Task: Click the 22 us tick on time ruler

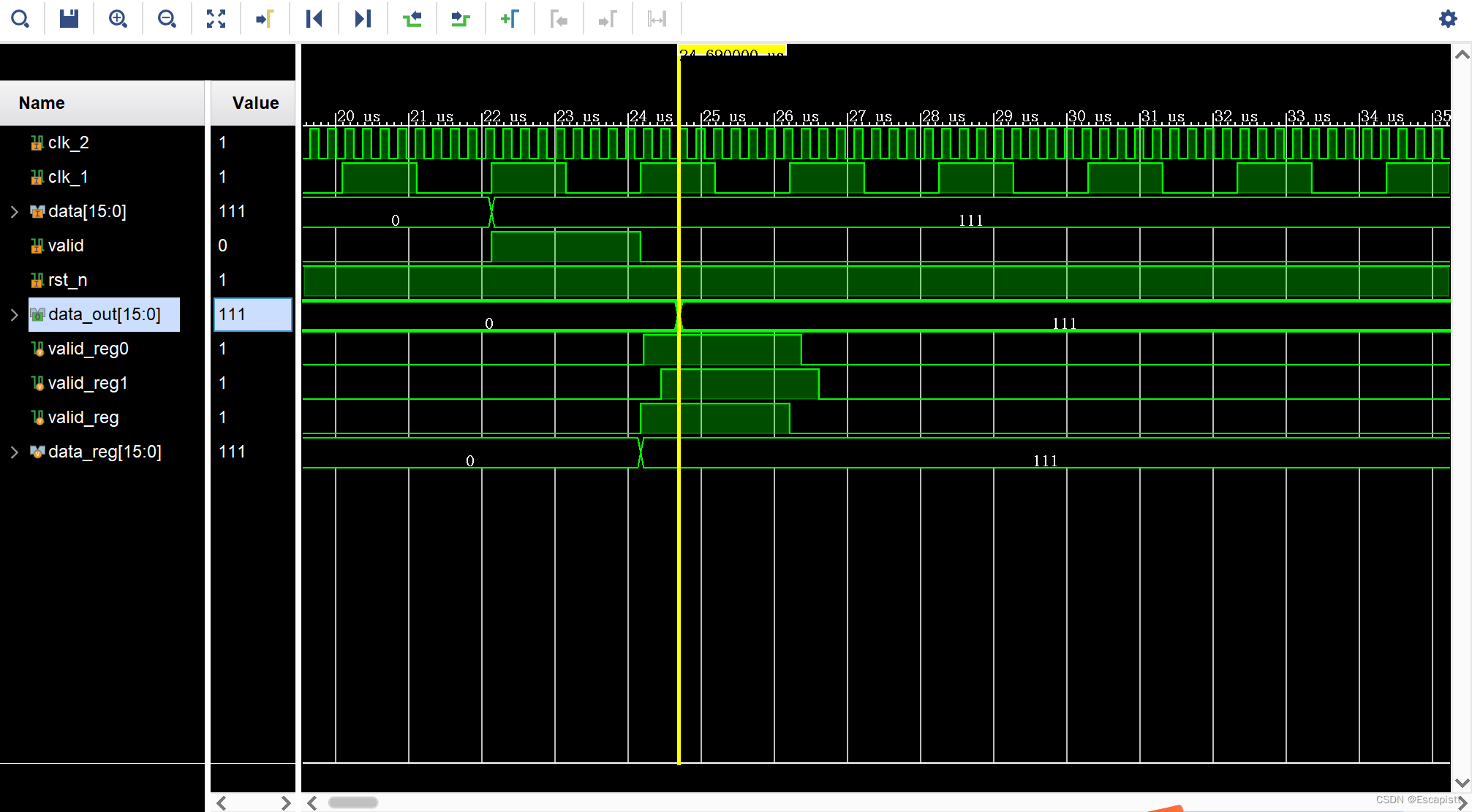Action: click(x=505, y=117)
